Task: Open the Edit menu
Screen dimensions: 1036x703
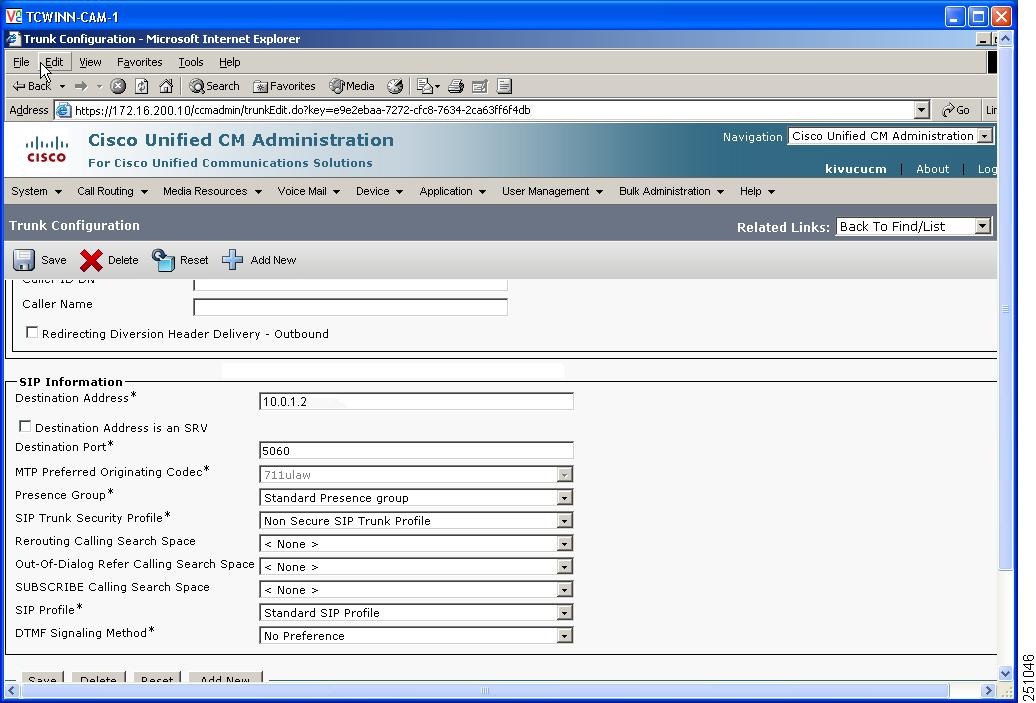Action: (54, 62)
